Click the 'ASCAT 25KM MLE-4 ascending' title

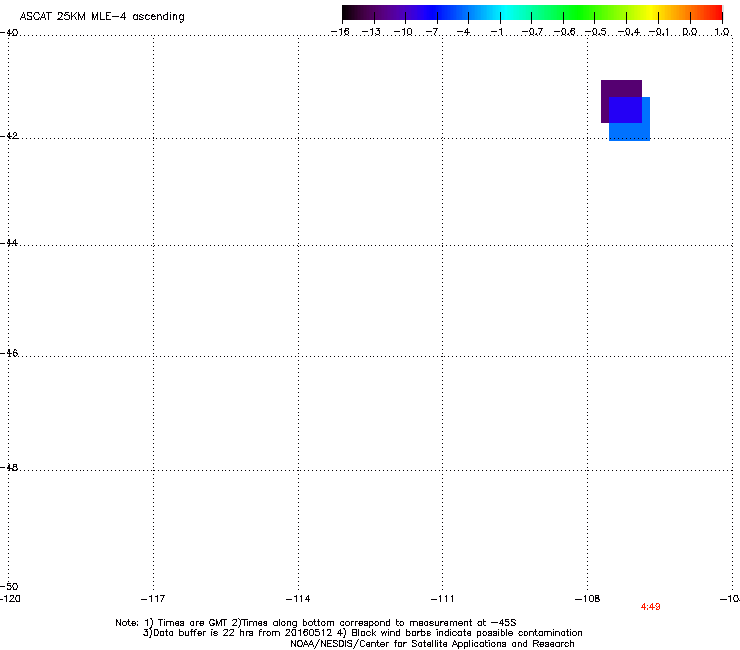(102, 17)
